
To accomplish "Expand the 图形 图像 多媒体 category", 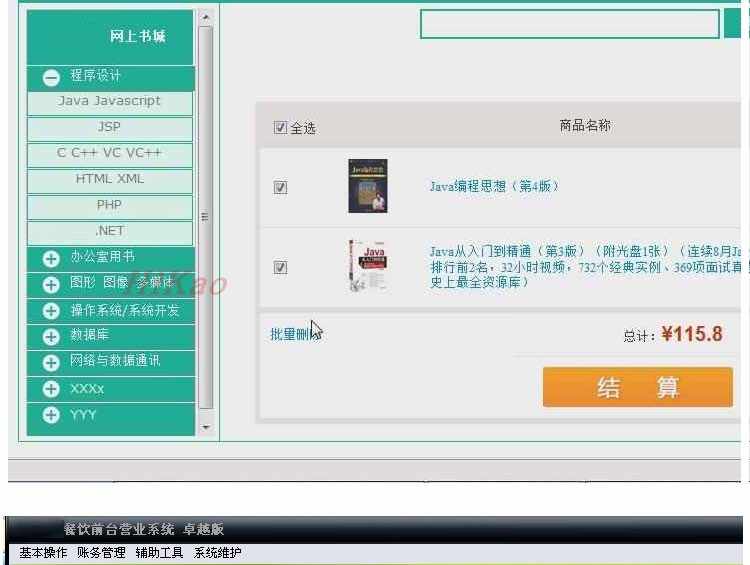I will [51, 285].
